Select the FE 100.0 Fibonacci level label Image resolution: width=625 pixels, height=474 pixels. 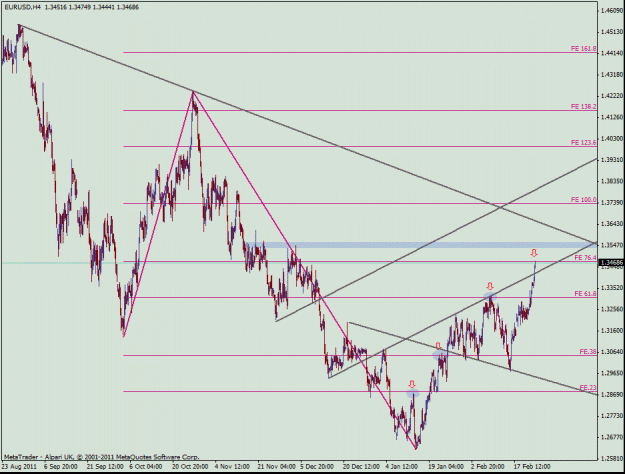click(x=584, y=200)
